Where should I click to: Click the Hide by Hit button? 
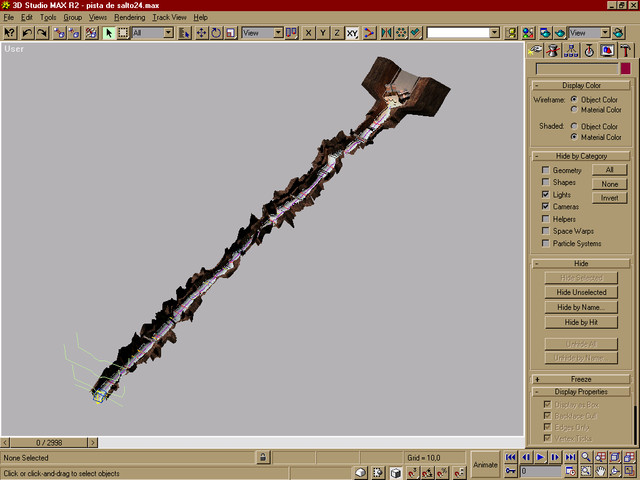click(x=581, y=322)
